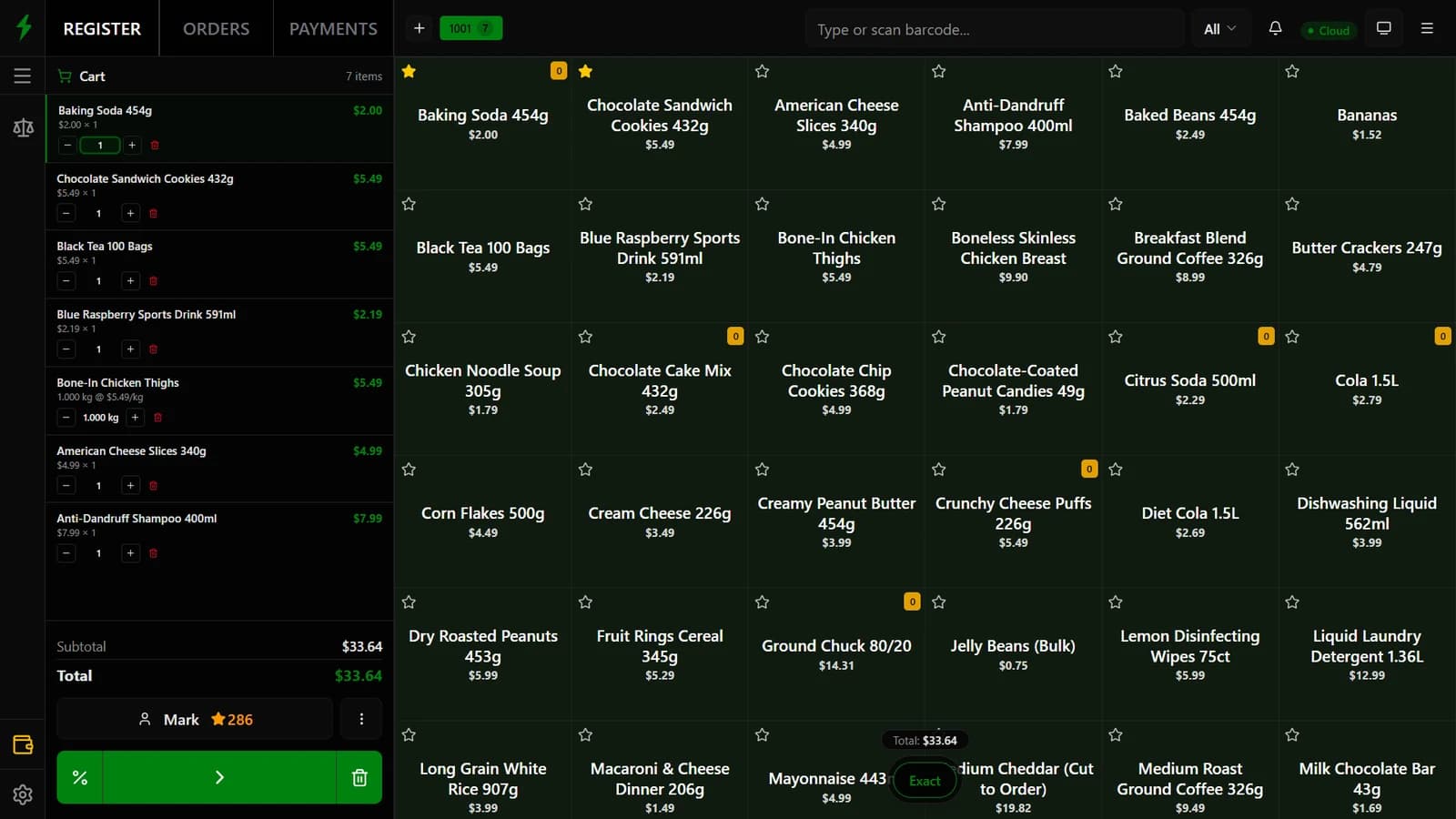
Task: Open settings gear in left sidebar
Action: (23, 794)
